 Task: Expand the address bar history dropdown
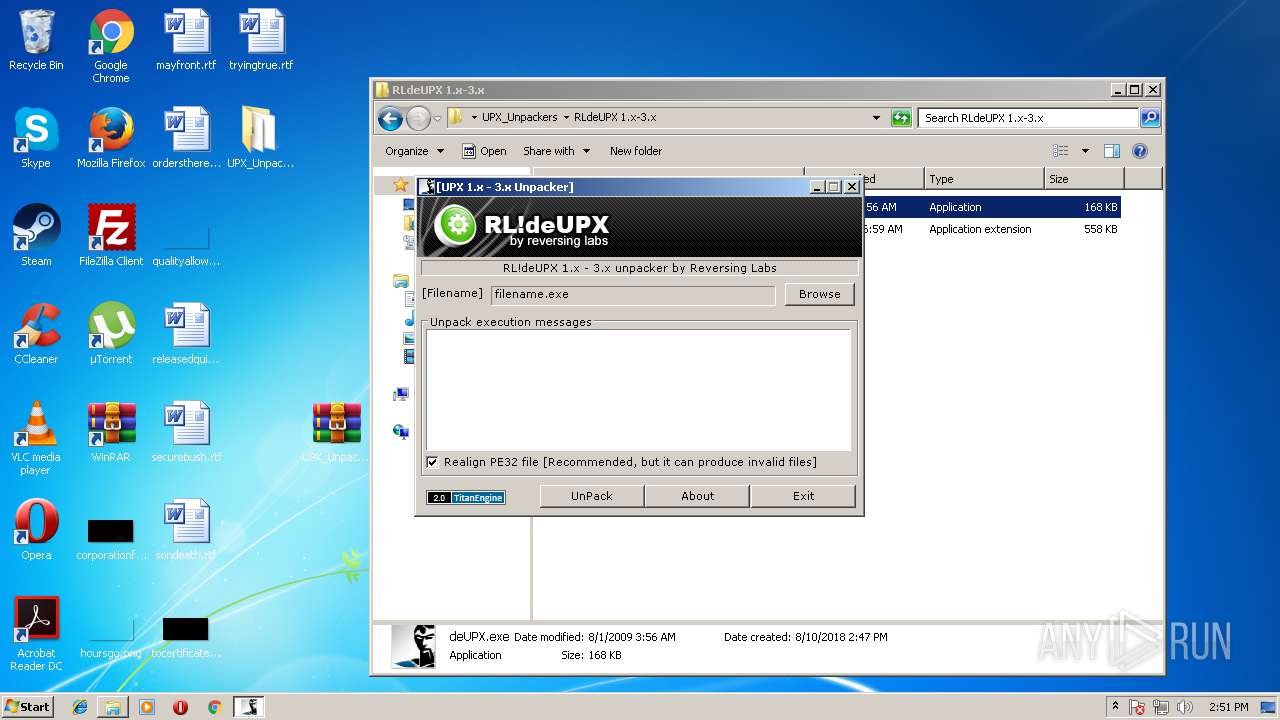click(x=877, y=118)
